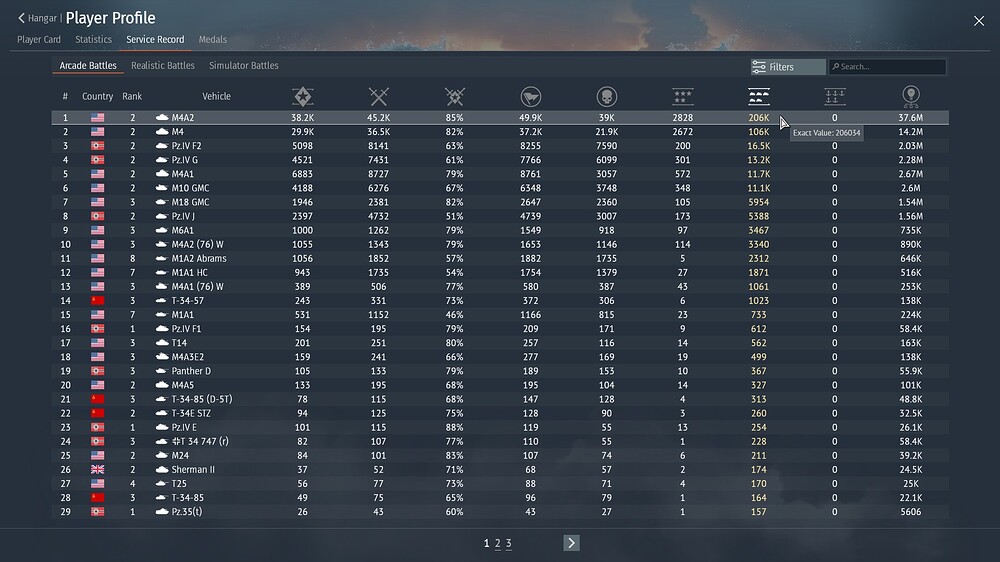Sort by the skull deaths icon
Screen dimensions: 1000x562
tap(607, 96)
